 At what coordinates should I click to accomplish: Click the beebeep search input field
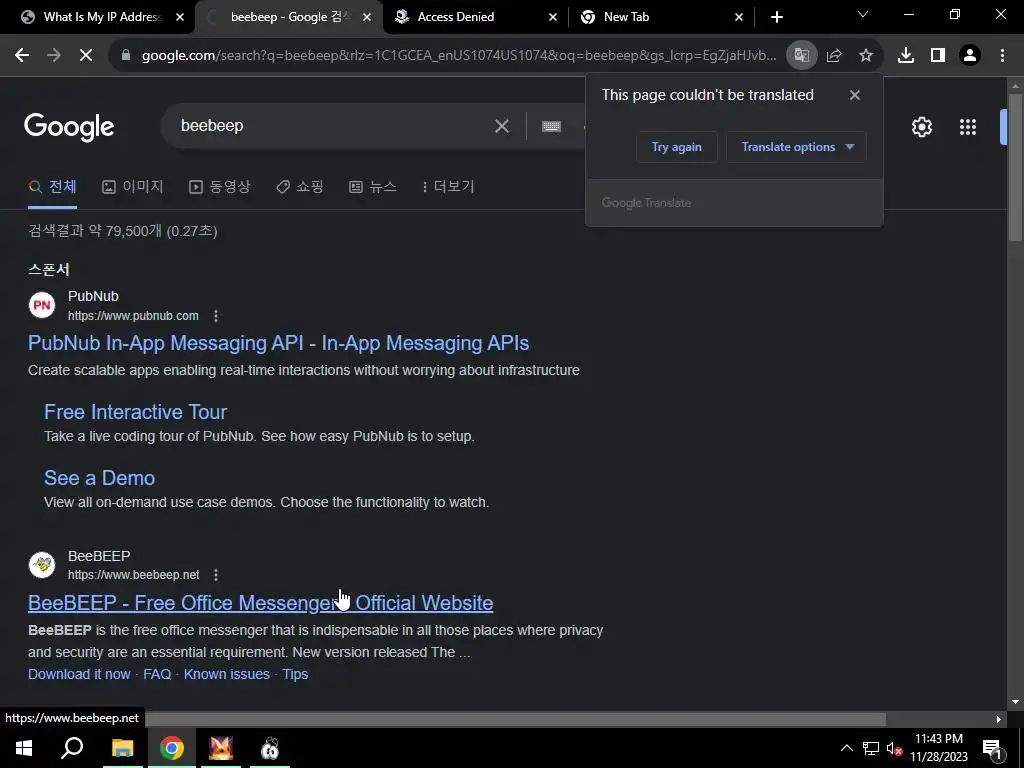click(333, 126)
